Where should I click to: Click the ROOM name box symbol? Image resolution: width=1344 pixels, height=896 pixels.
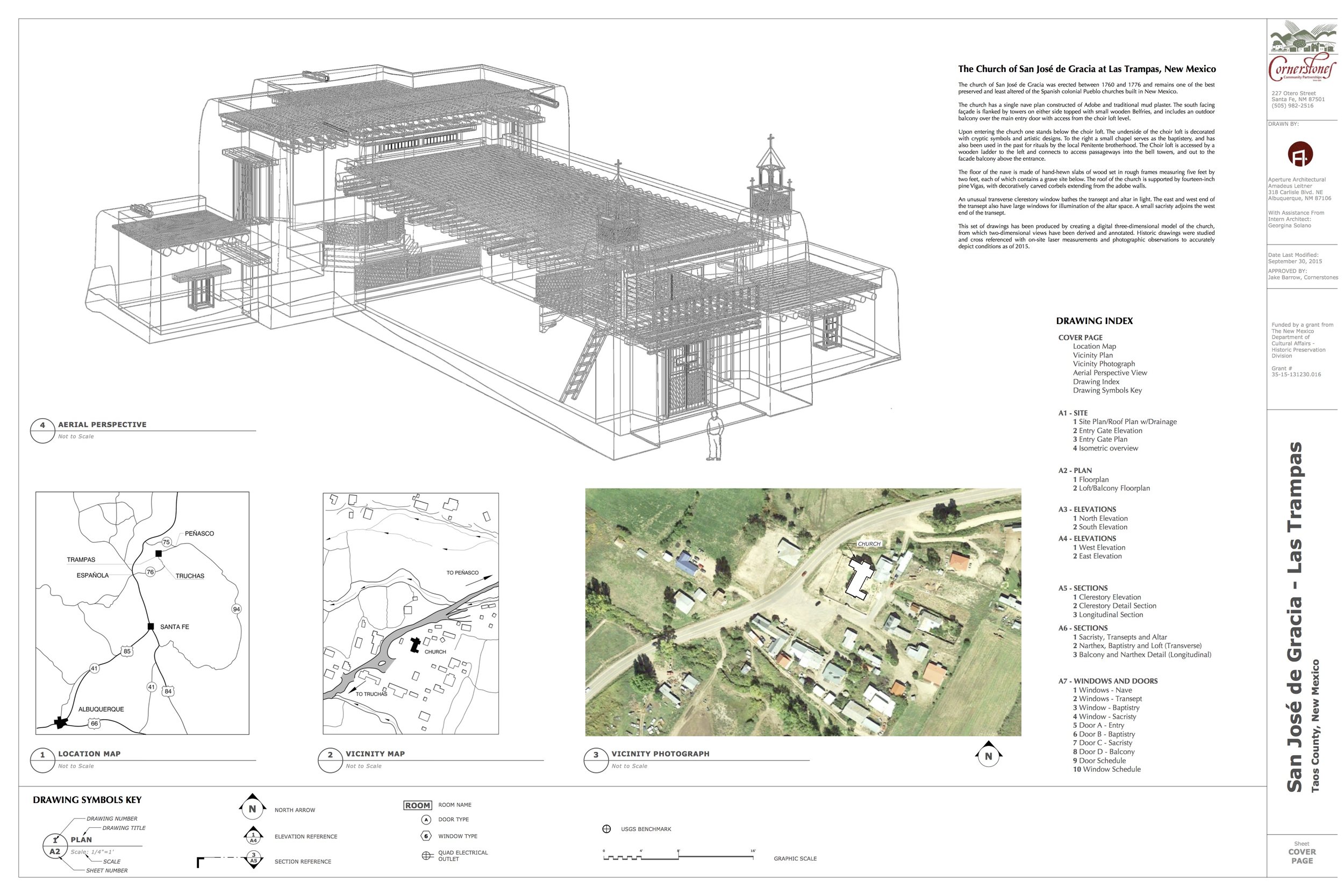418,805
